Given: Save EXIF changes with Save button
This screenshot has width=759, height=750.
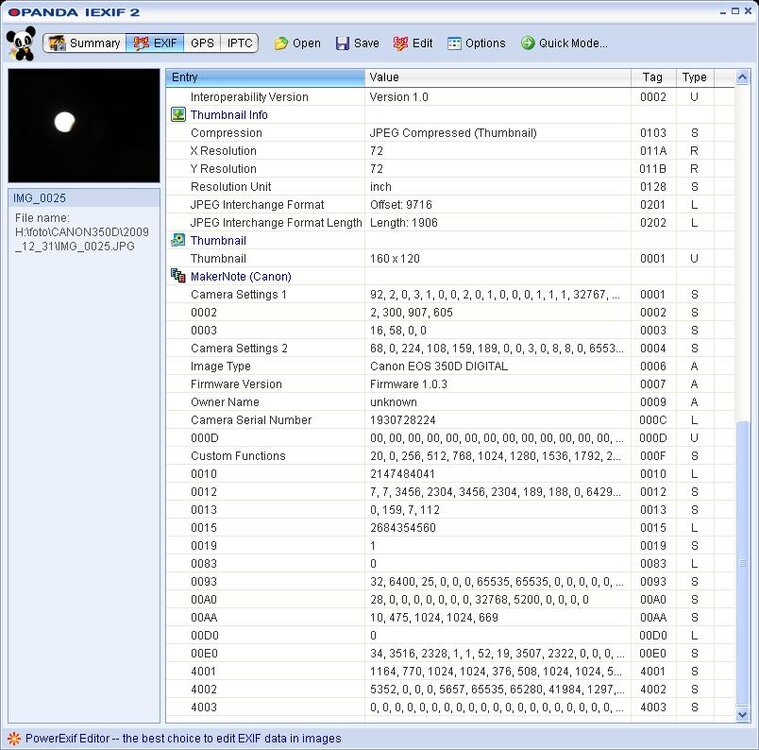Looking at the screenshot, I should (x=357, y=44).
